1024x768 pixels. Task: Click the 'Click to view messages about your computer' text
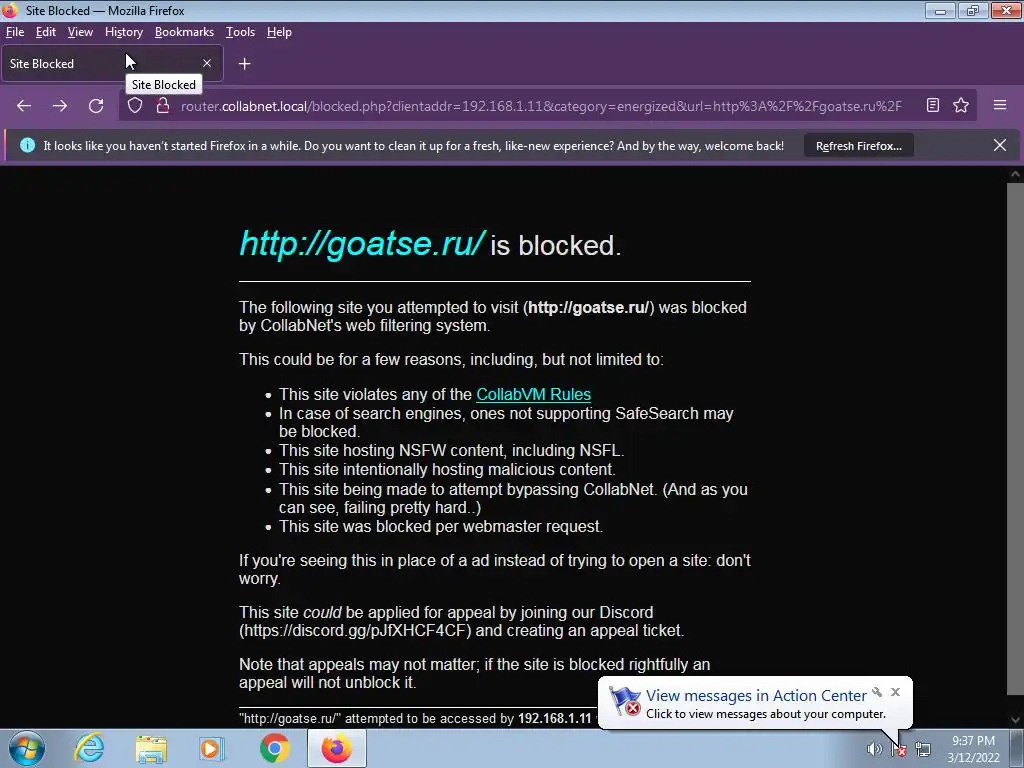(765, 714)
